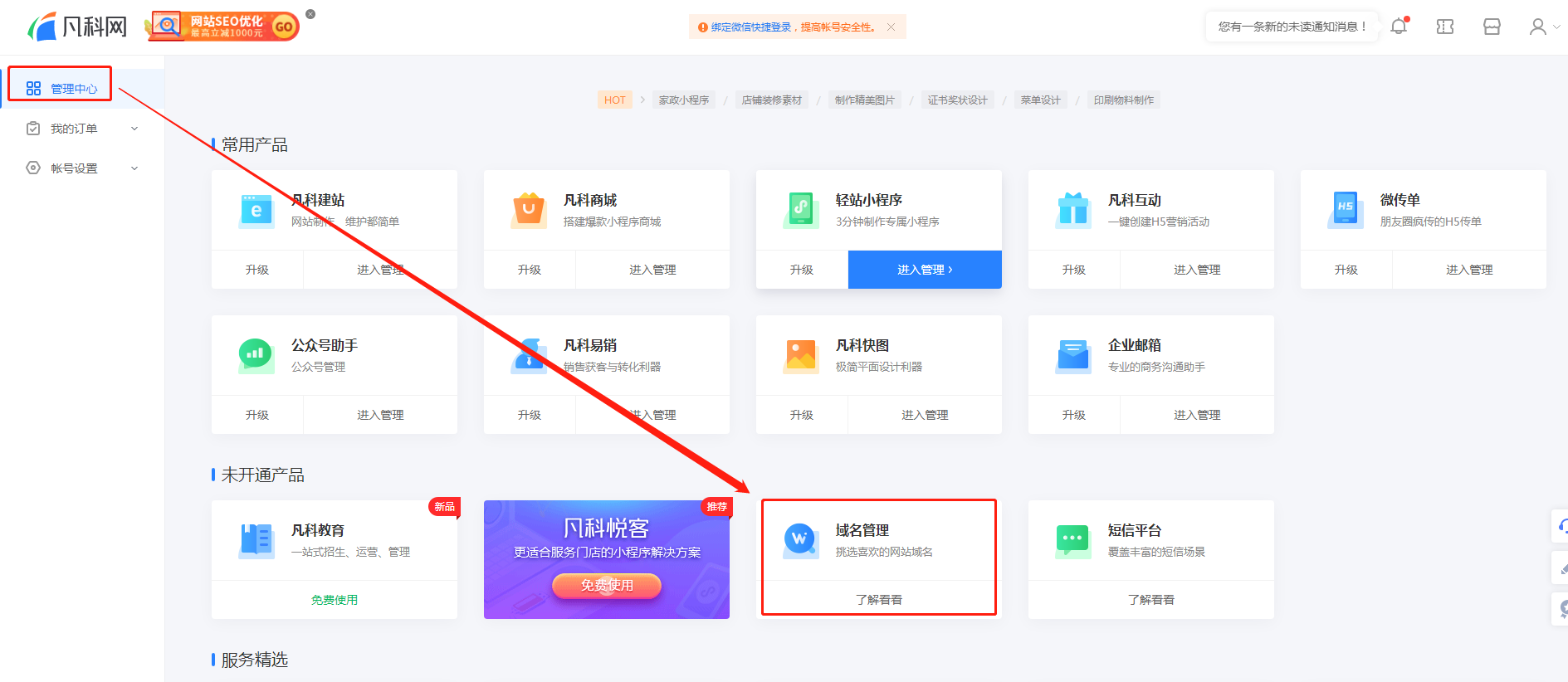Click 了解看看 under 域名管理

pos(879,600)
